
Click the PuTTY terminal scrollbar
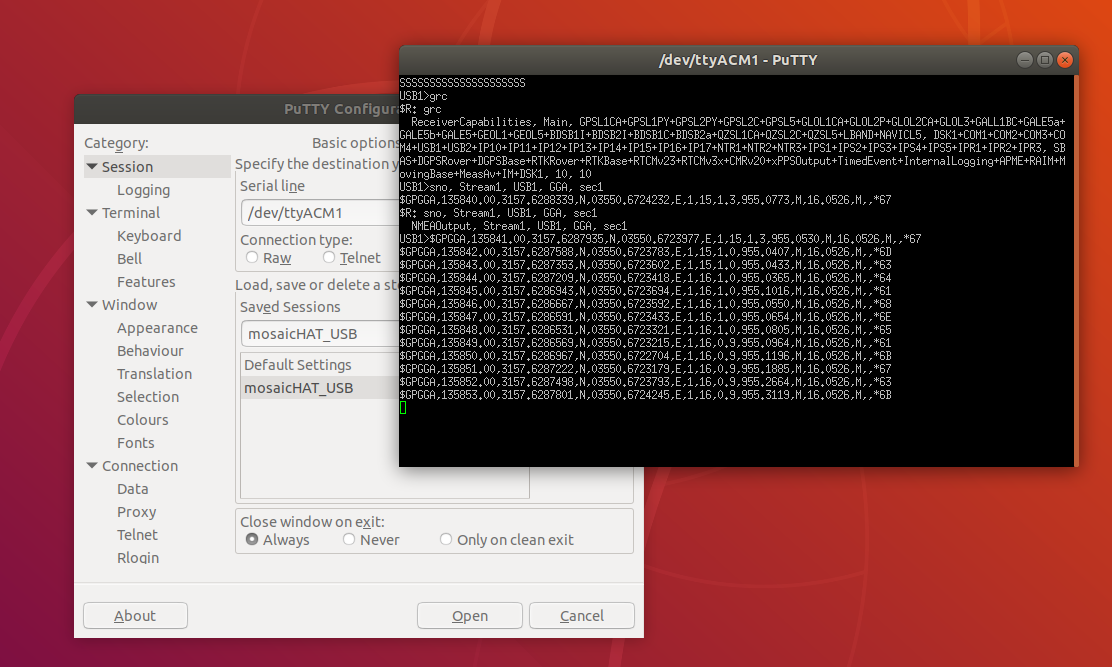tap(1077, 271)
